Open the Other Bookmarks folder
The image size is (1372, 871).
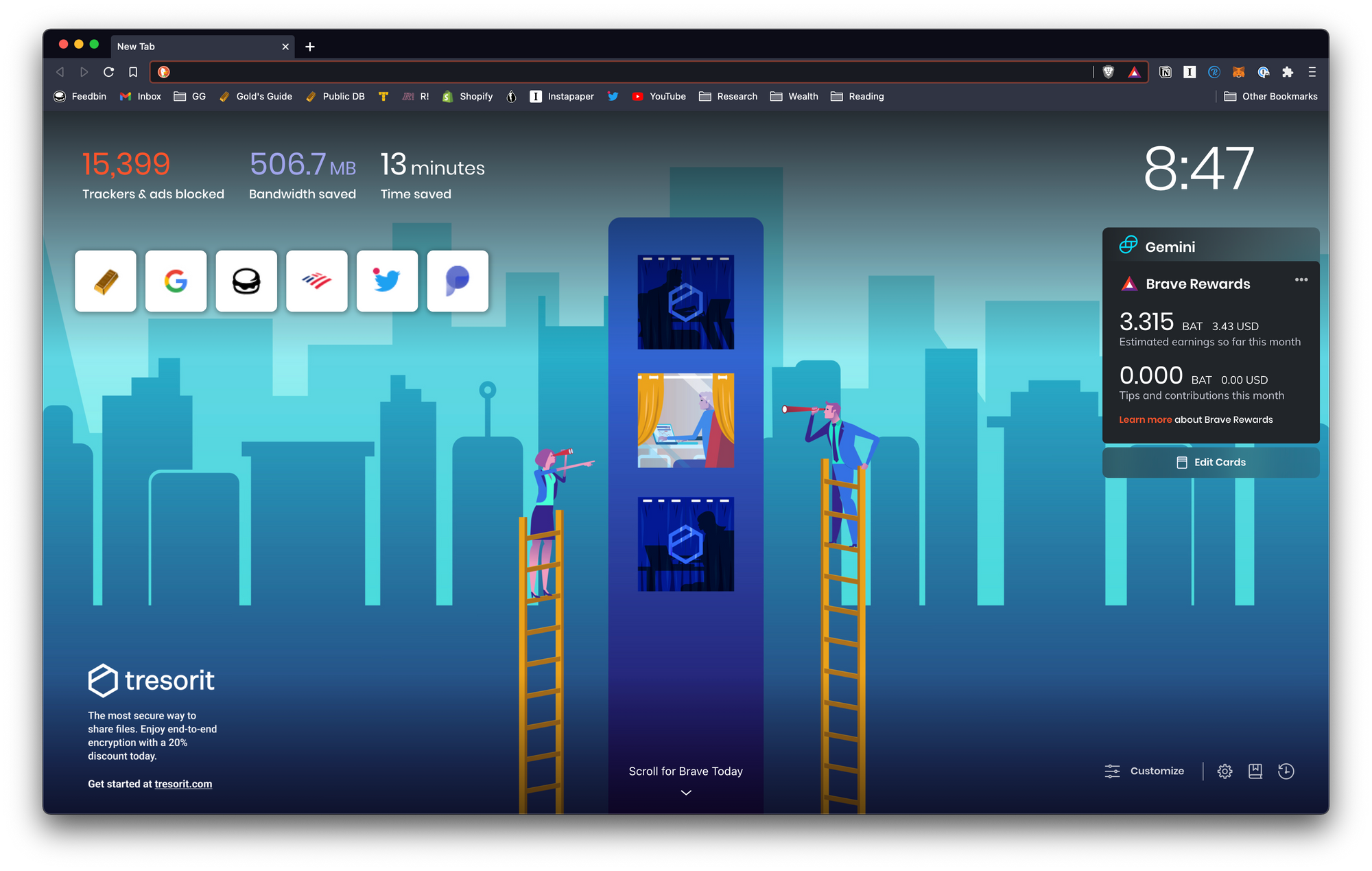click(1271, 97)
